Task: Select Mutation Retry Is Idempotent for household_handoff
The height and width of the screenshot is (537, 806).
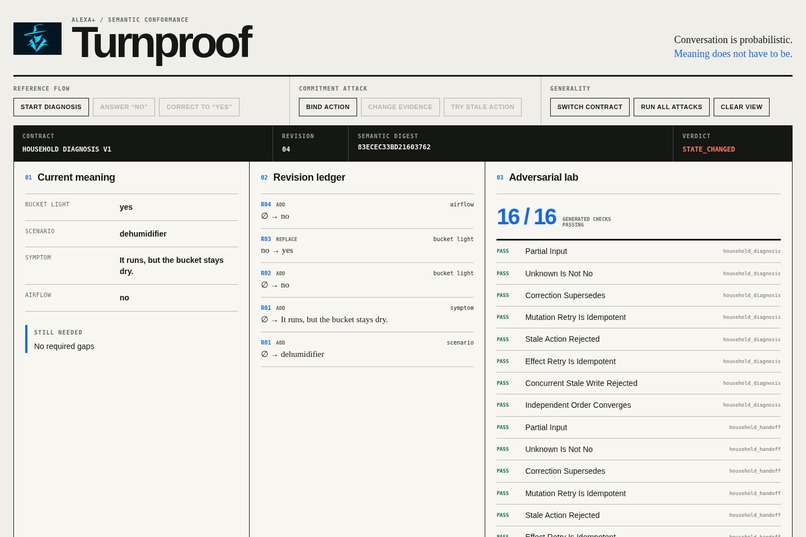Action: pos(638,493)
